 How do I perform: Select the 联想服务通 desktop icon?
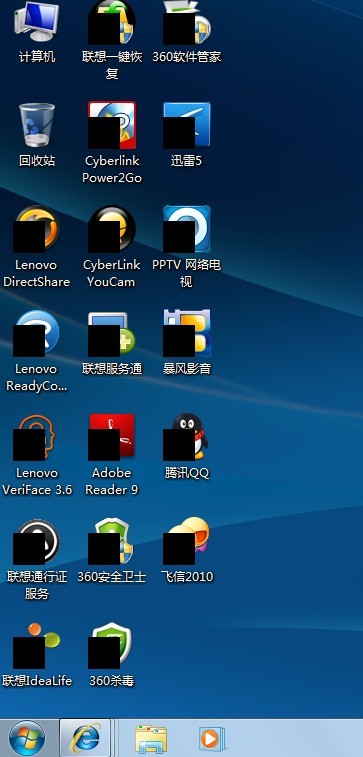[112, 333]
